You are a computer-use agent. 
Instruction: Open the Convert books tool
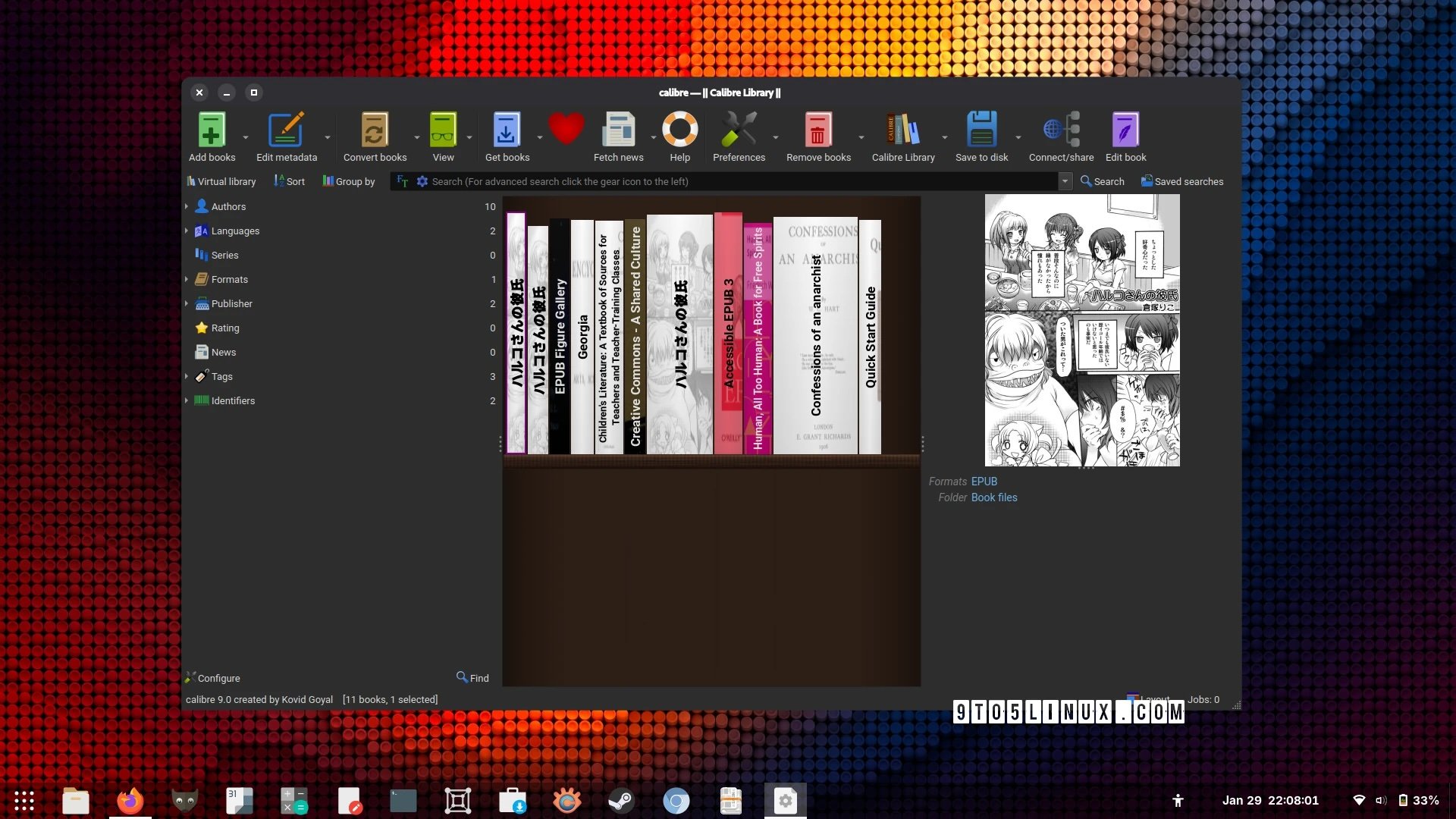375,131
